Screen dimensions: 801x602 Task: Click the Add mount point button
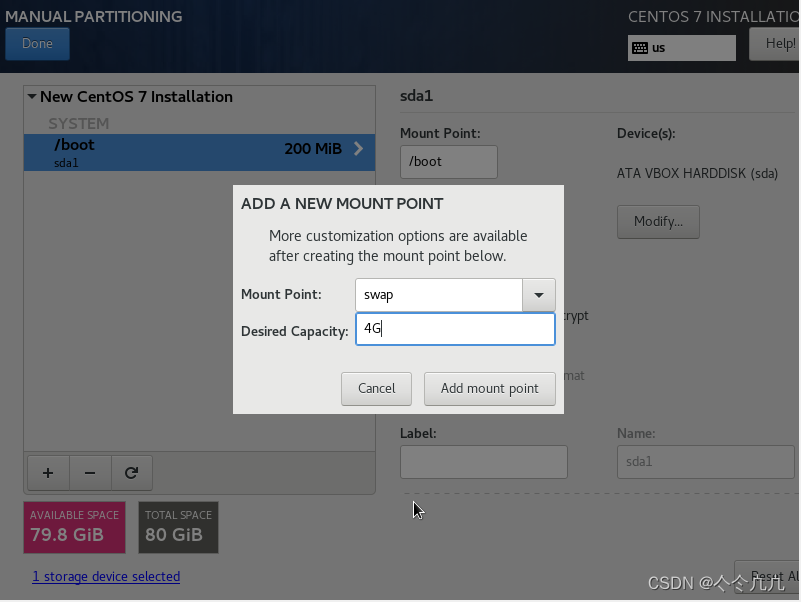click(x=489, y=389)
